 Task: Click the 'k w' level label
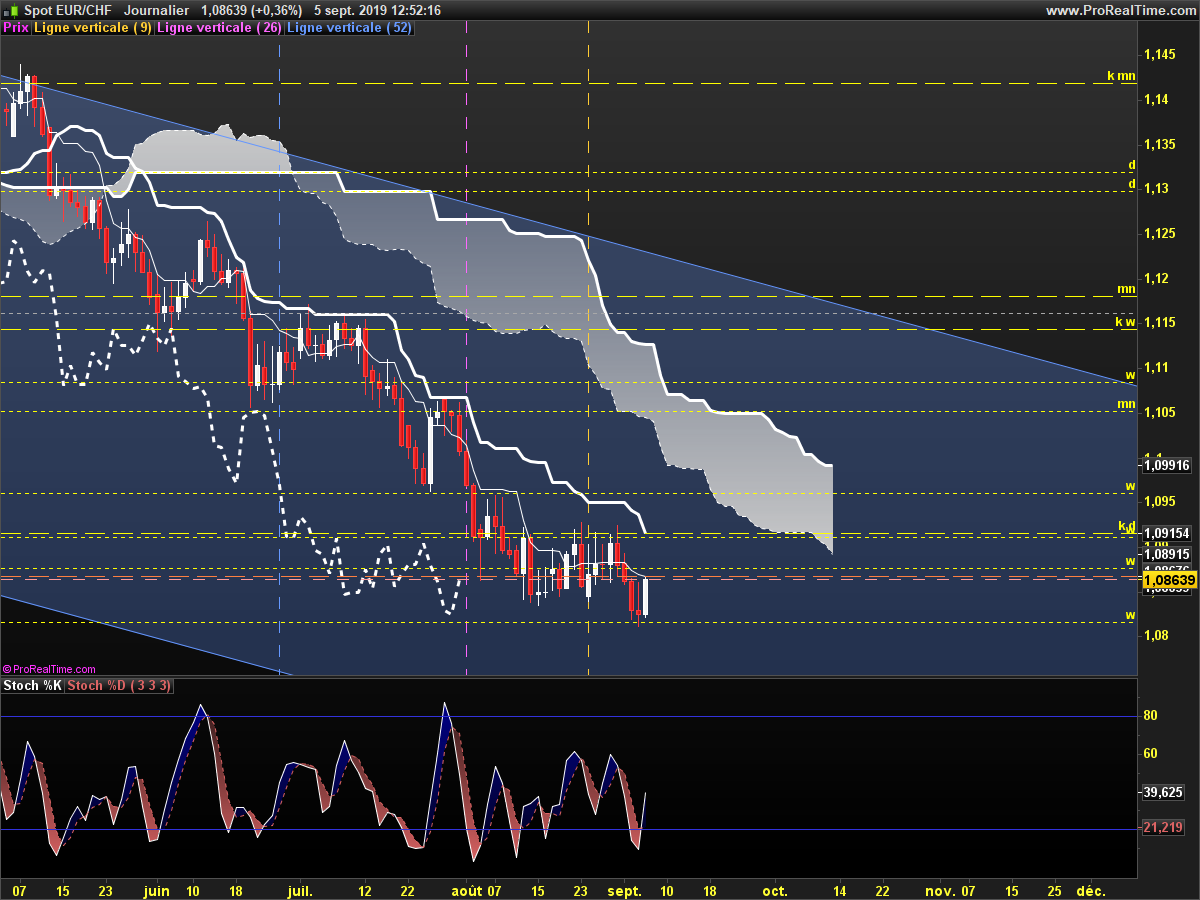tap(1125, 322)
